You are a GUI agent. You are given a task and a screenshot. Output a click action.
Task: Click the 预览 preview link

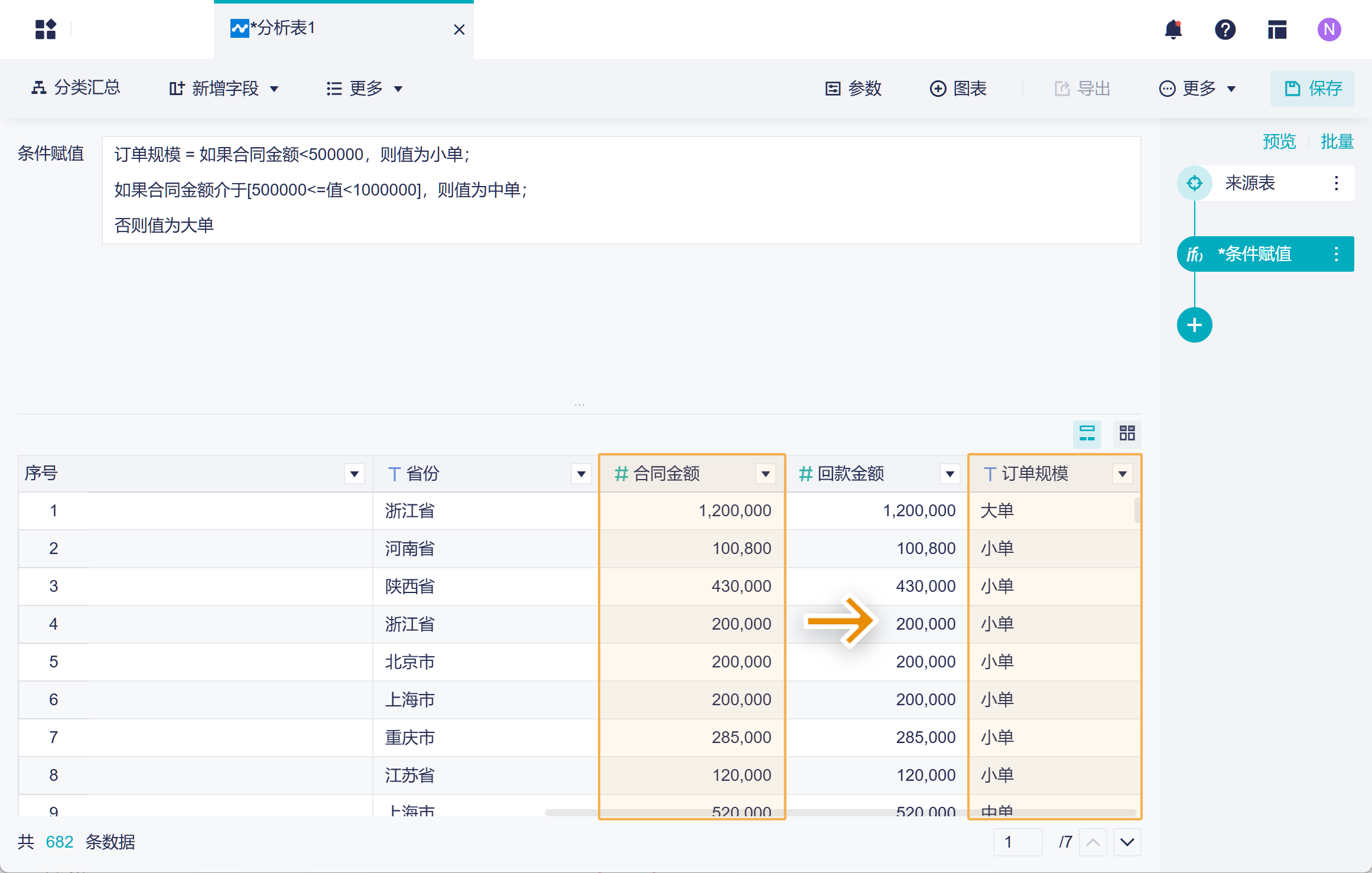coord(1279,142)
